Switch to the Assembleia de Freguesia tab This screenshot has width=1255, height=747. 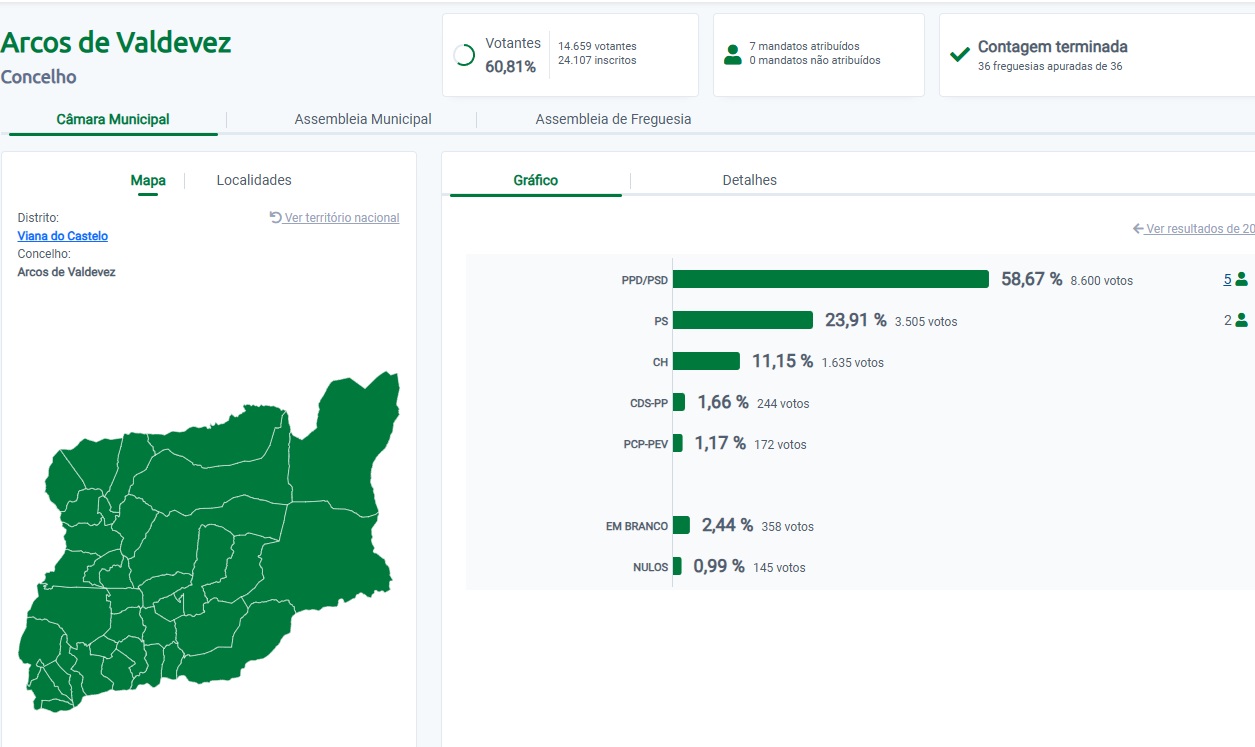(x=613, y=119)
